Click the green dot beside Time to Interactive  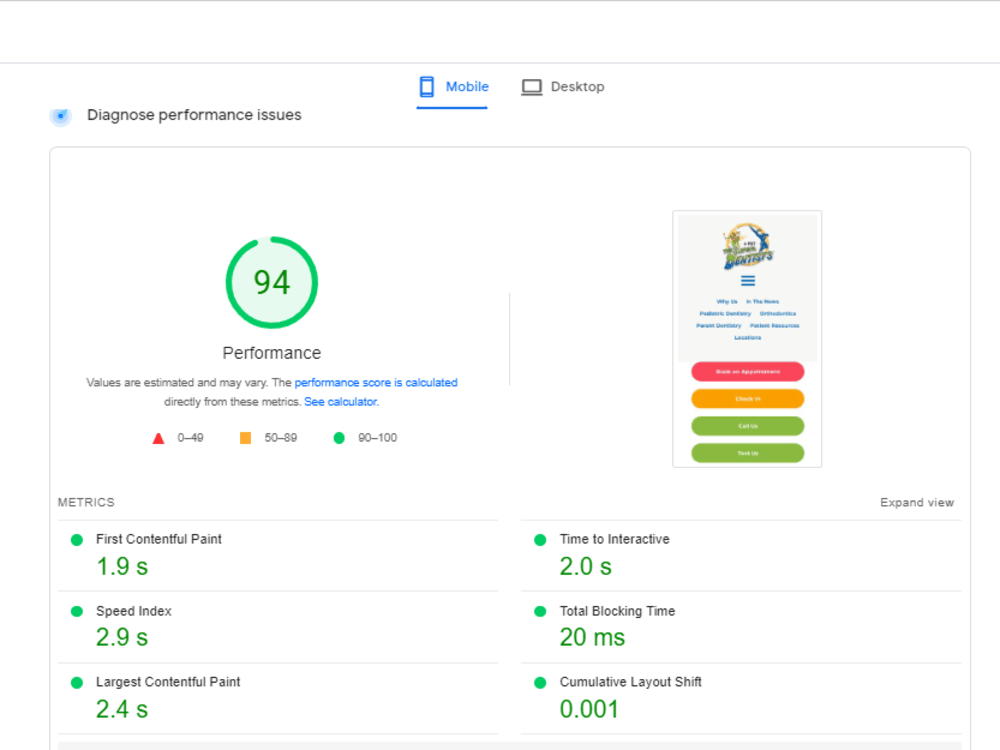tap(540, 540)
